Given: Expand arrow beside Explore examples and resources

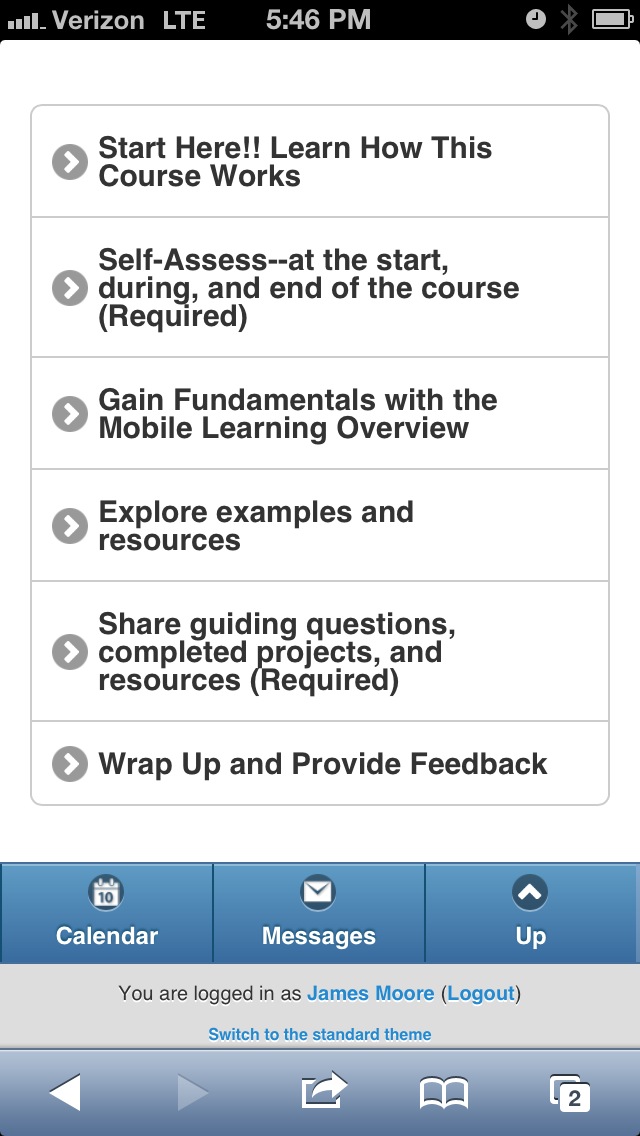Looking at the screenshot, I should click(x=69, y=526).
